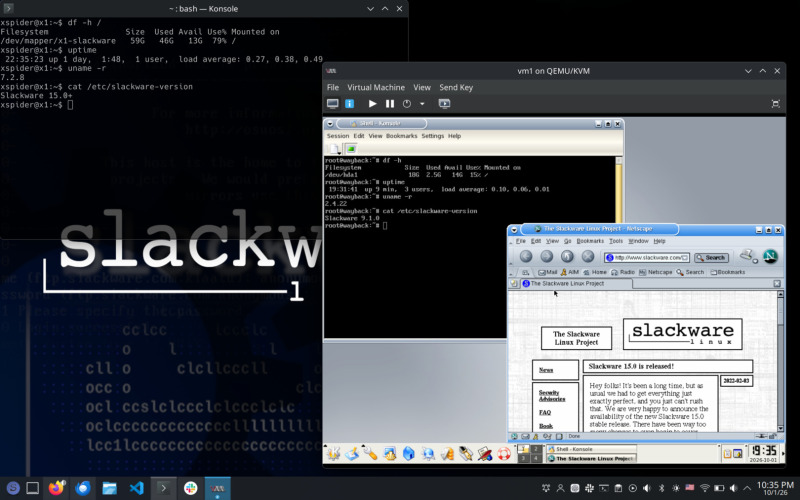Image resolution: width=800 pixels, height=500 pixels.
Task: Click Mail in Netscape personal toolbar
Action: click(547, 272)
